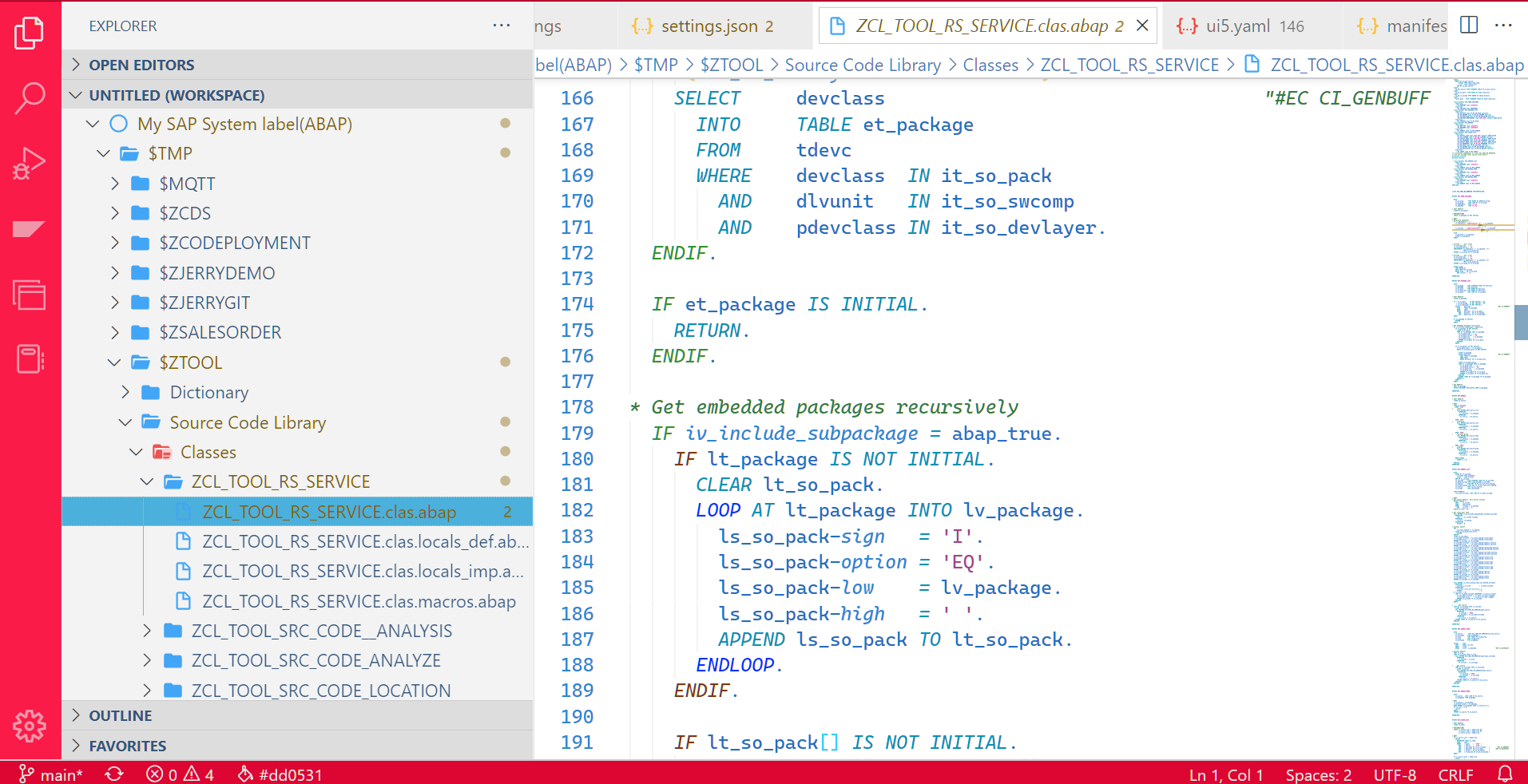The height and width of the screenshot is (784, 1528).
Task: Open notifications bell in status bar
Action: 1505,774
